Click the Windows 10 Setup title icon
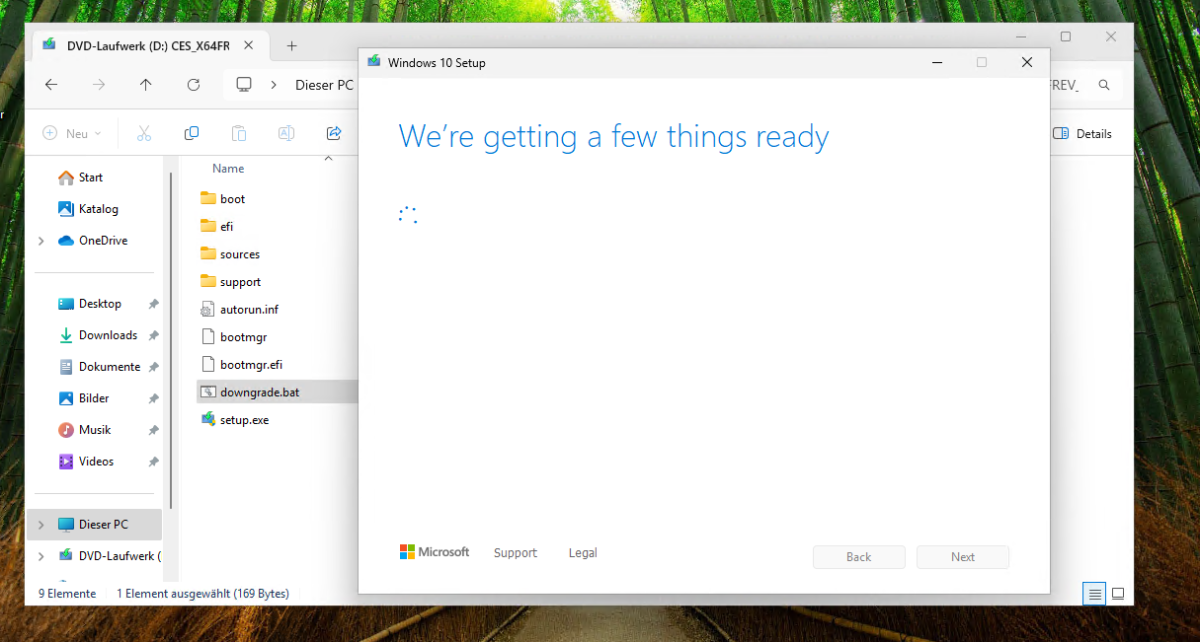Viewport: 1200px width, 642px height. pyautogui.click(x=374, y=62)
